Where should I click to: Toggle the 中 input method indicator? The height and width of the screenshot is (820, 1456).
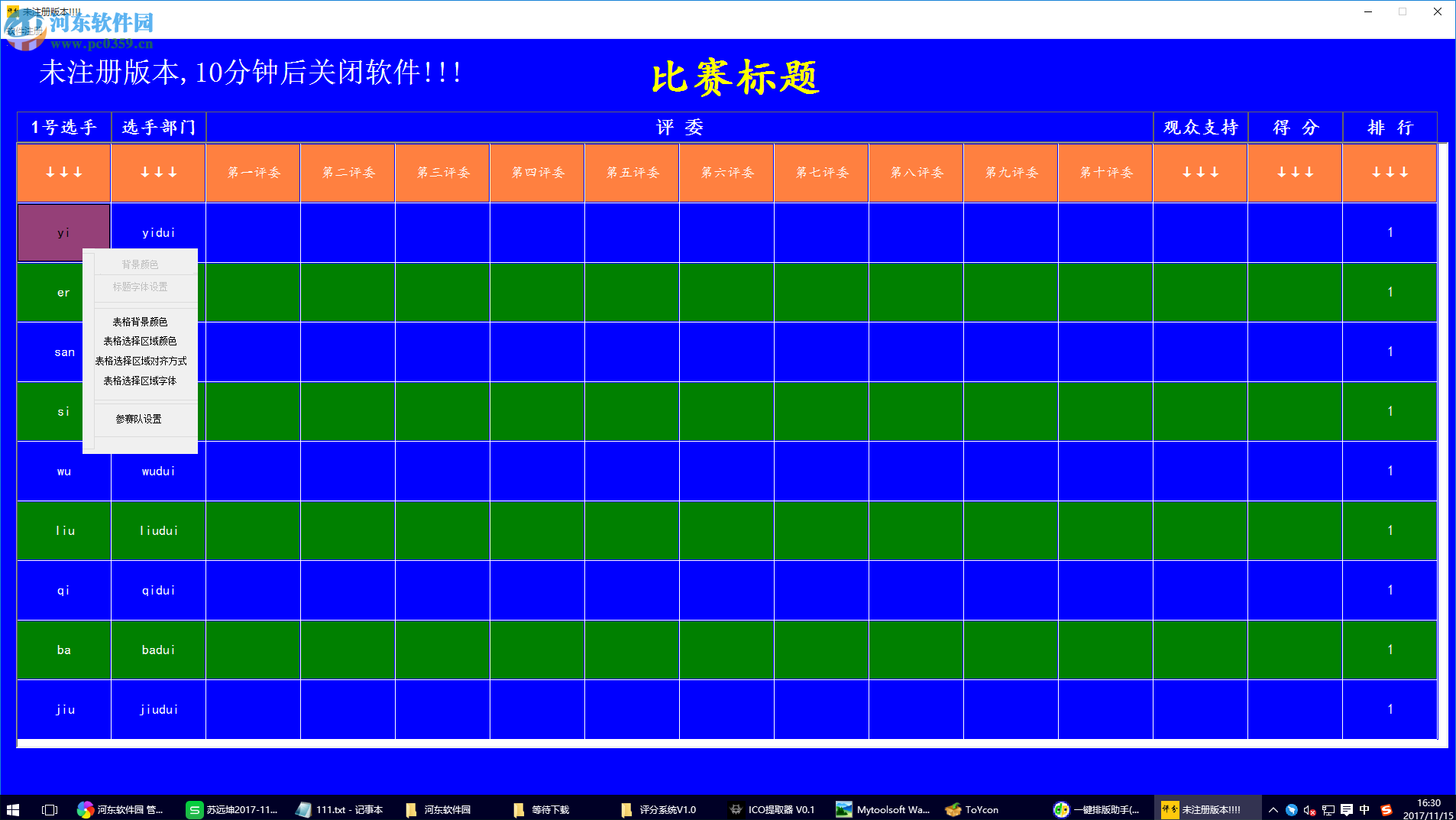1364,809
